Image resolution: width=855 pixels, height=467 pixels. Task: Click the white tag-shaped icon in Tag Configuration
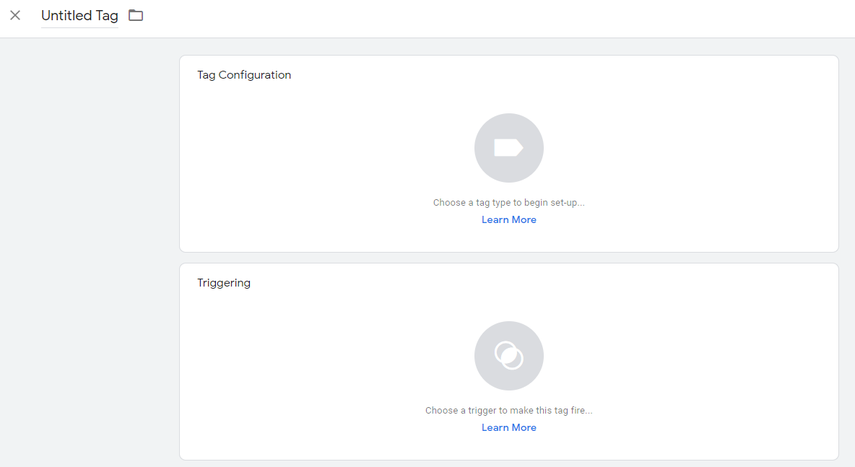click(509, 148)
